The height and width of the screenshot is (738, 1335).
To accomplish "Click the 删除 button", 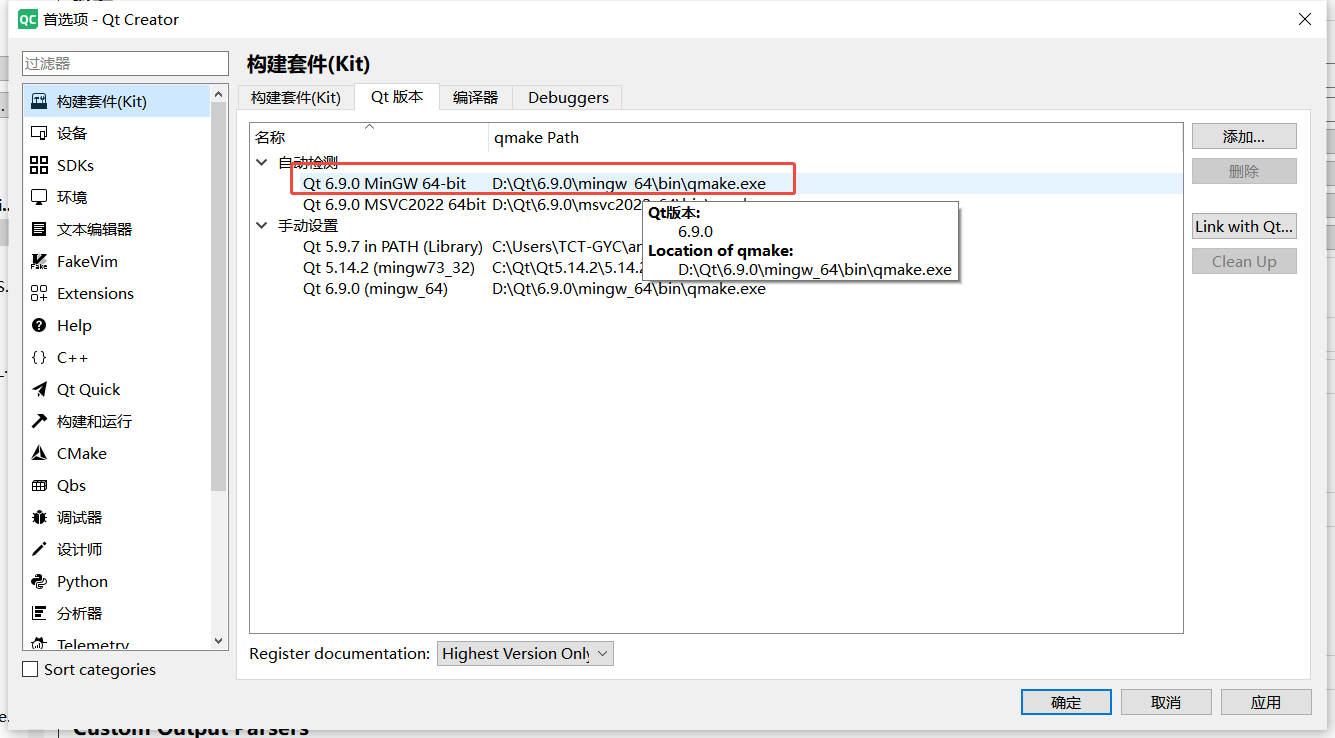I will point(1244,171).
